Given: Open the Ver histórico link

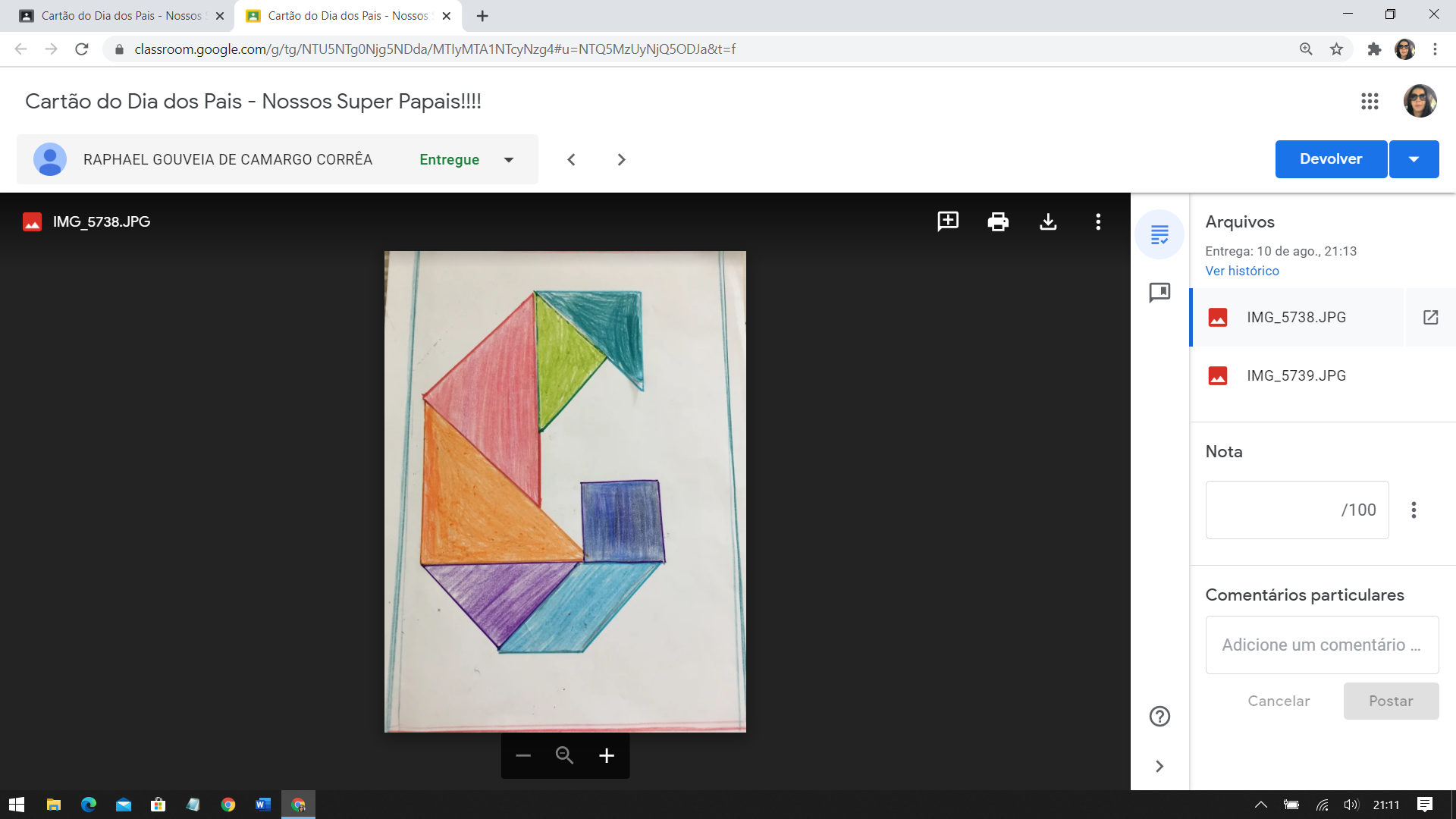Looking at the screenshot, I should coord(1242,271).
